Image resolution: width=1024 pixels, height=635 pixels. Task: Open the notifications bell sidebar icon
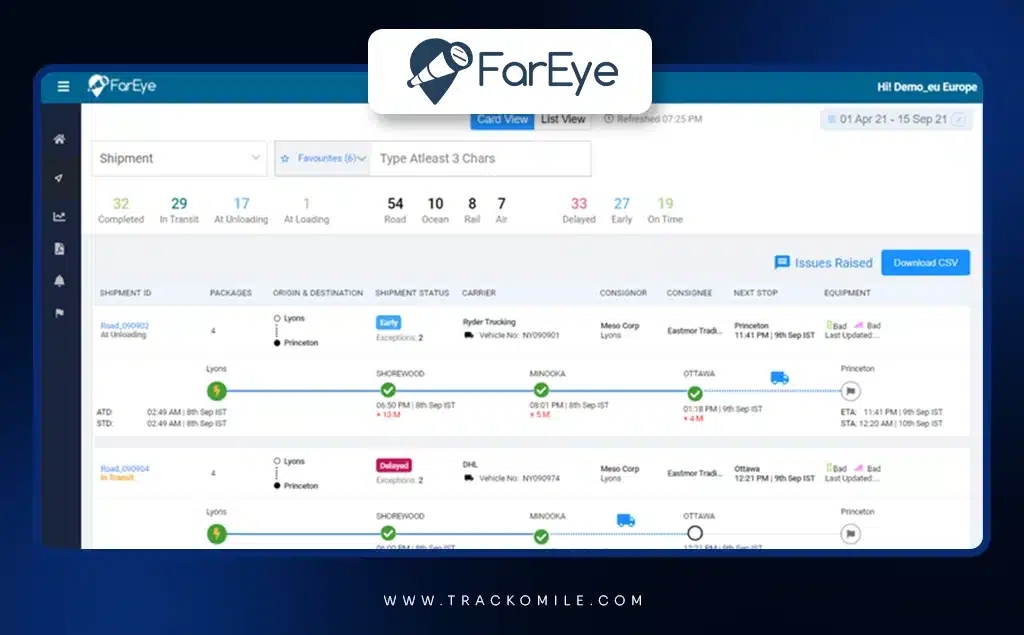pos(59,281)
